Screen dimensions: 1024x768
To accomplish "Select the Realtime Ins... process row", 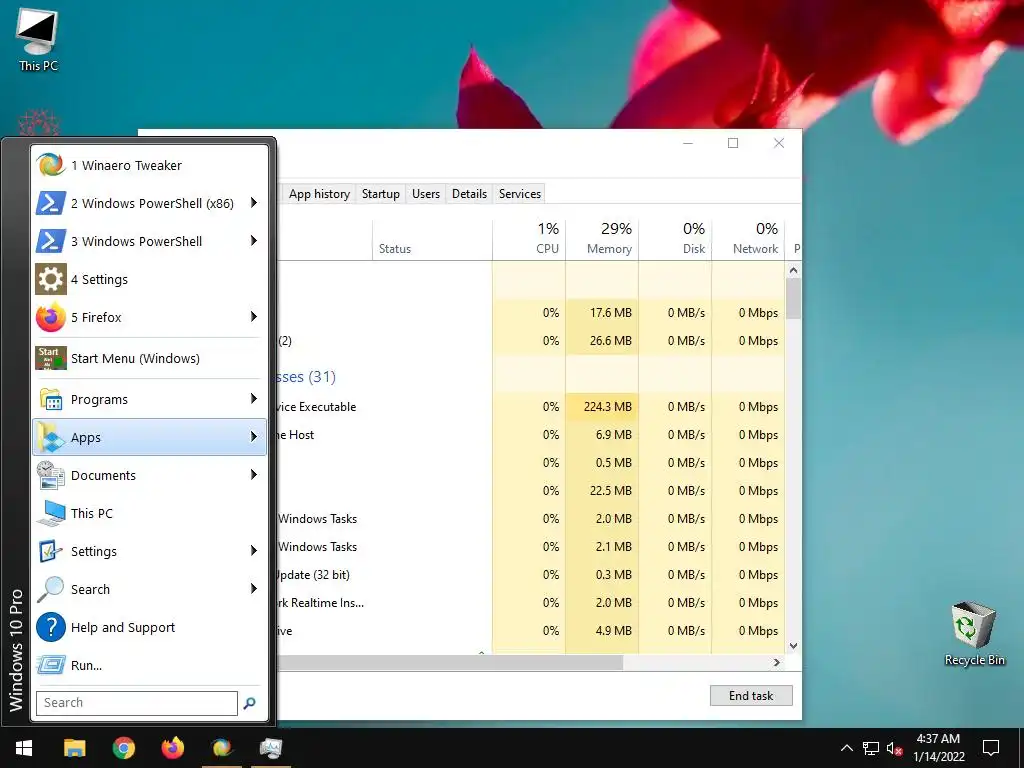I will [x=531, y=603].
